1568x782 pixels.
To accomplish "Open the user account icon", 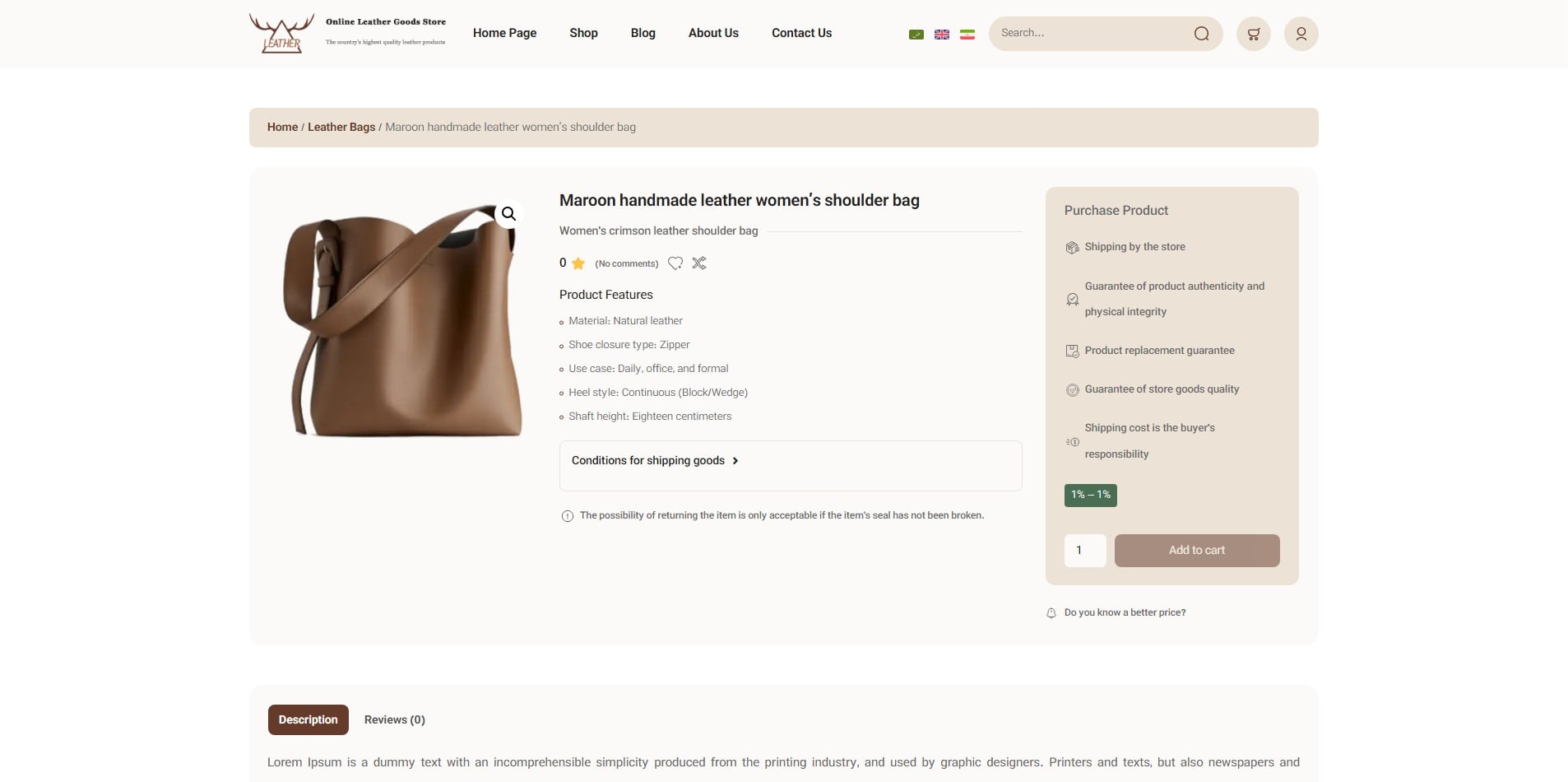I will coord(1301,34).
